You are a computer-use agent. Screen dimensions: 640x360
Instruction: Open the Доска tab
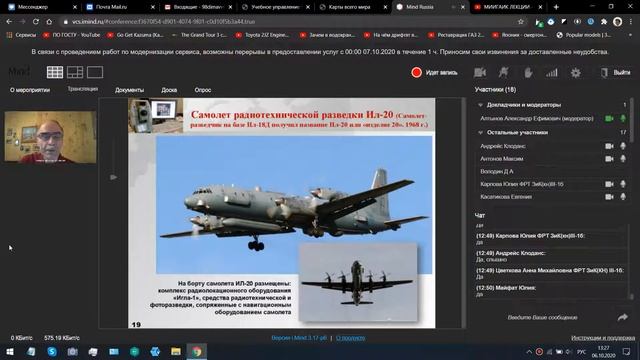[x=169, y=90]
